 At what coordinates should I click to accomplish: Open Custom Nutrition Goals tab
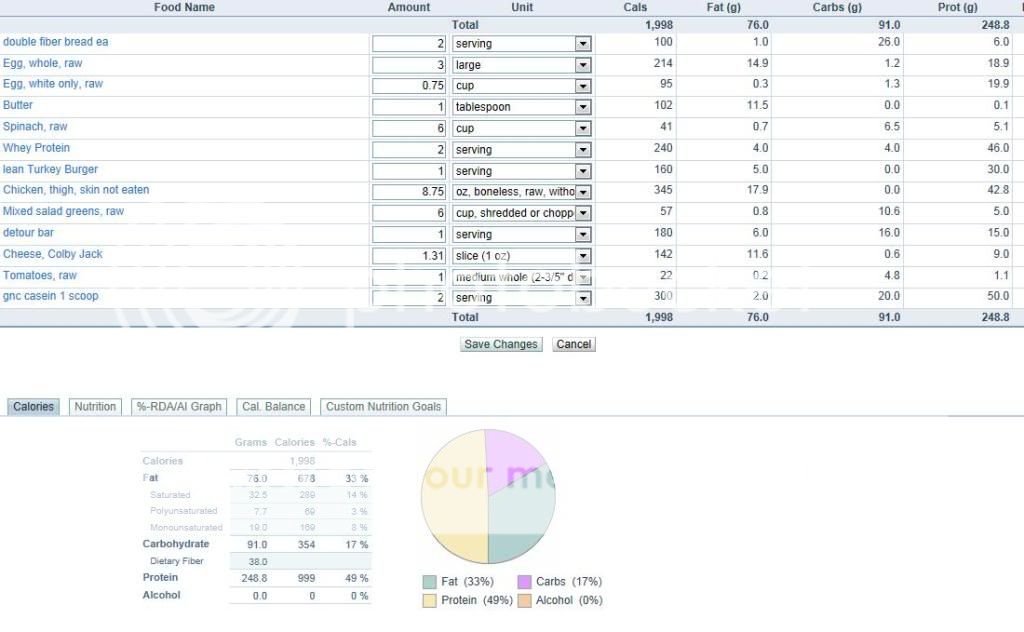[383, 407]
